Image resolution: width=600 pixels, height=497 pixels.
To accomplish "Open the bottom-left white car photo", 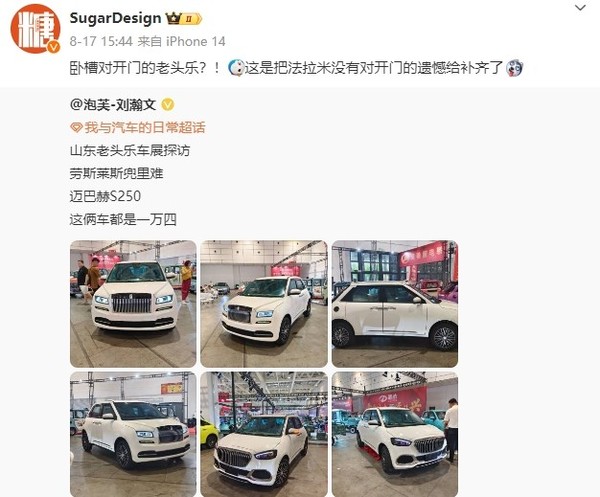I will click(133, 434).
